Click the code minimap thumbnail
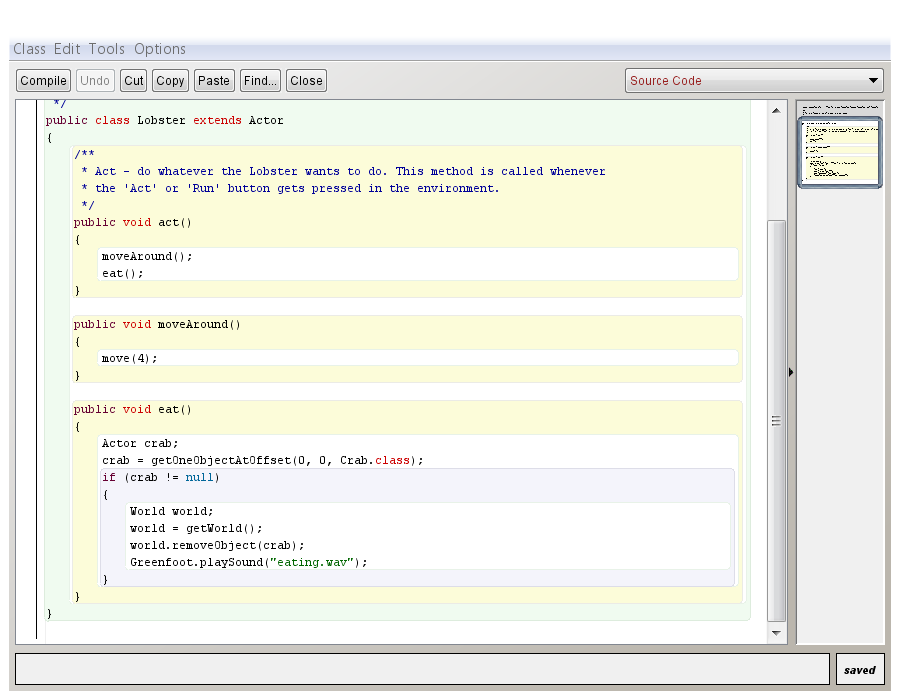 (x=840, y=152)
